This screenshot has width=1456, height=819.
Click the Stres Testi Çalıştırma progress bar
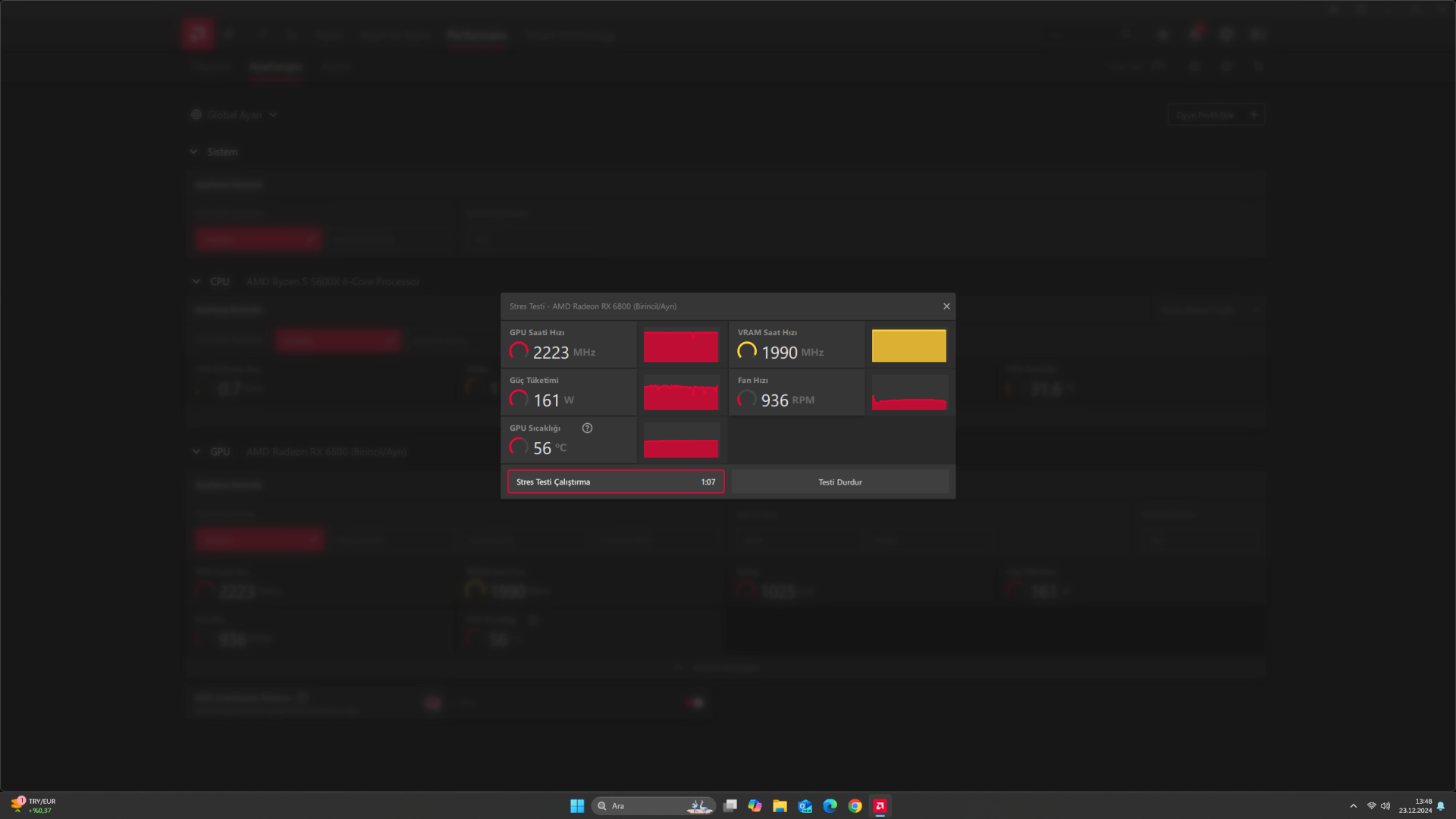616,482
